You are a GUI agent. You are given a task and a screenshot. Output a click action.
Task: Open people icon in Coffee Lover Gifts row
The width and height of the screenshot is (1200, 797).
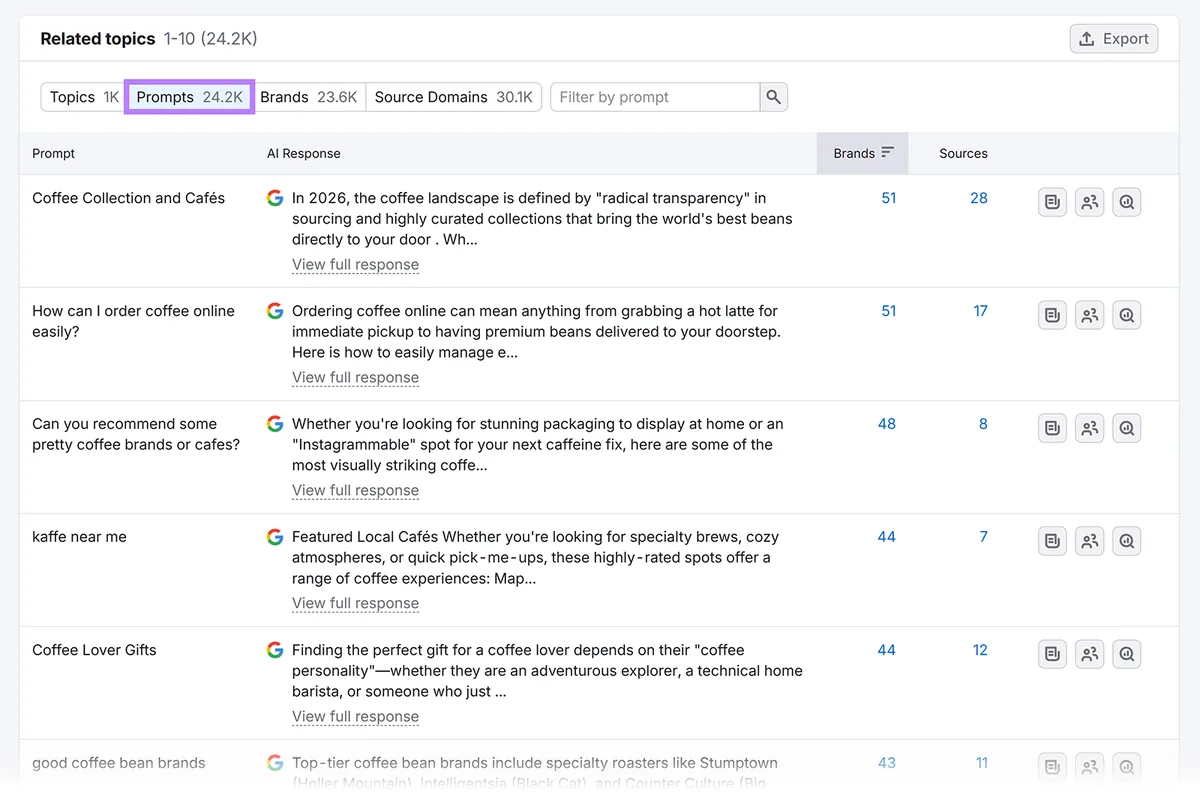(x=1089, y=654)
